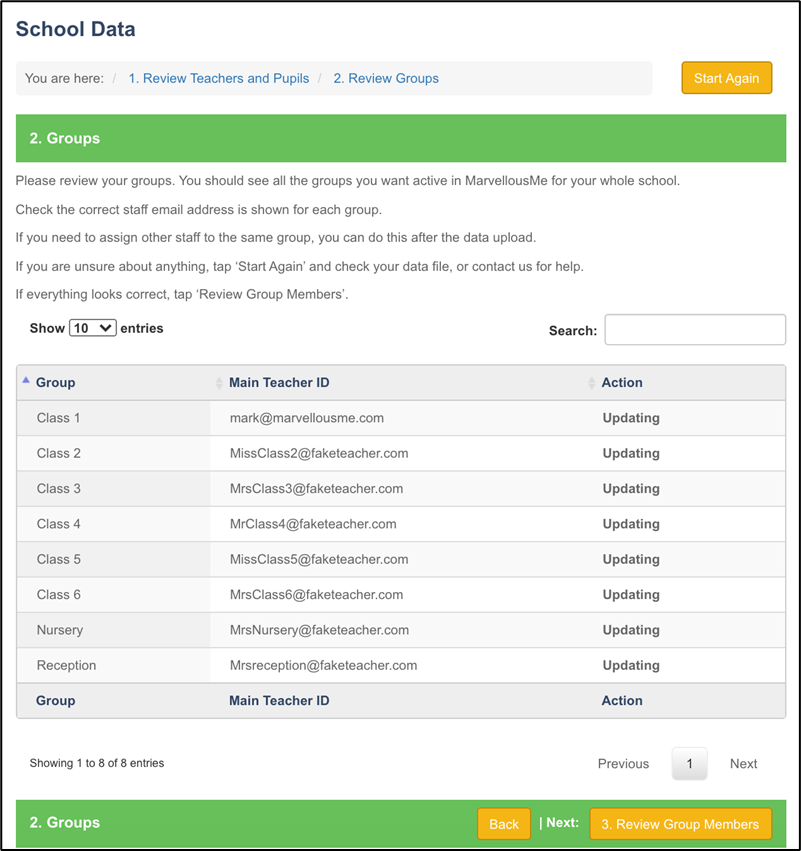Tap the Start Again button
The height and width of the screenshot is (851, 801).
point(726,77)
